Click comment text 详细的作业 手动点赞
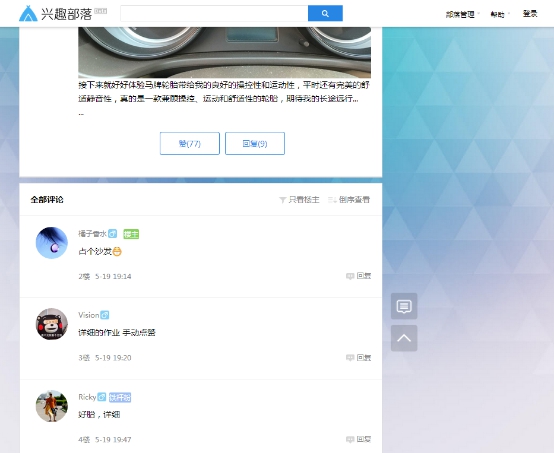This screenshot has height=453, width=554. pyautogui.click(x=117, y=333)
